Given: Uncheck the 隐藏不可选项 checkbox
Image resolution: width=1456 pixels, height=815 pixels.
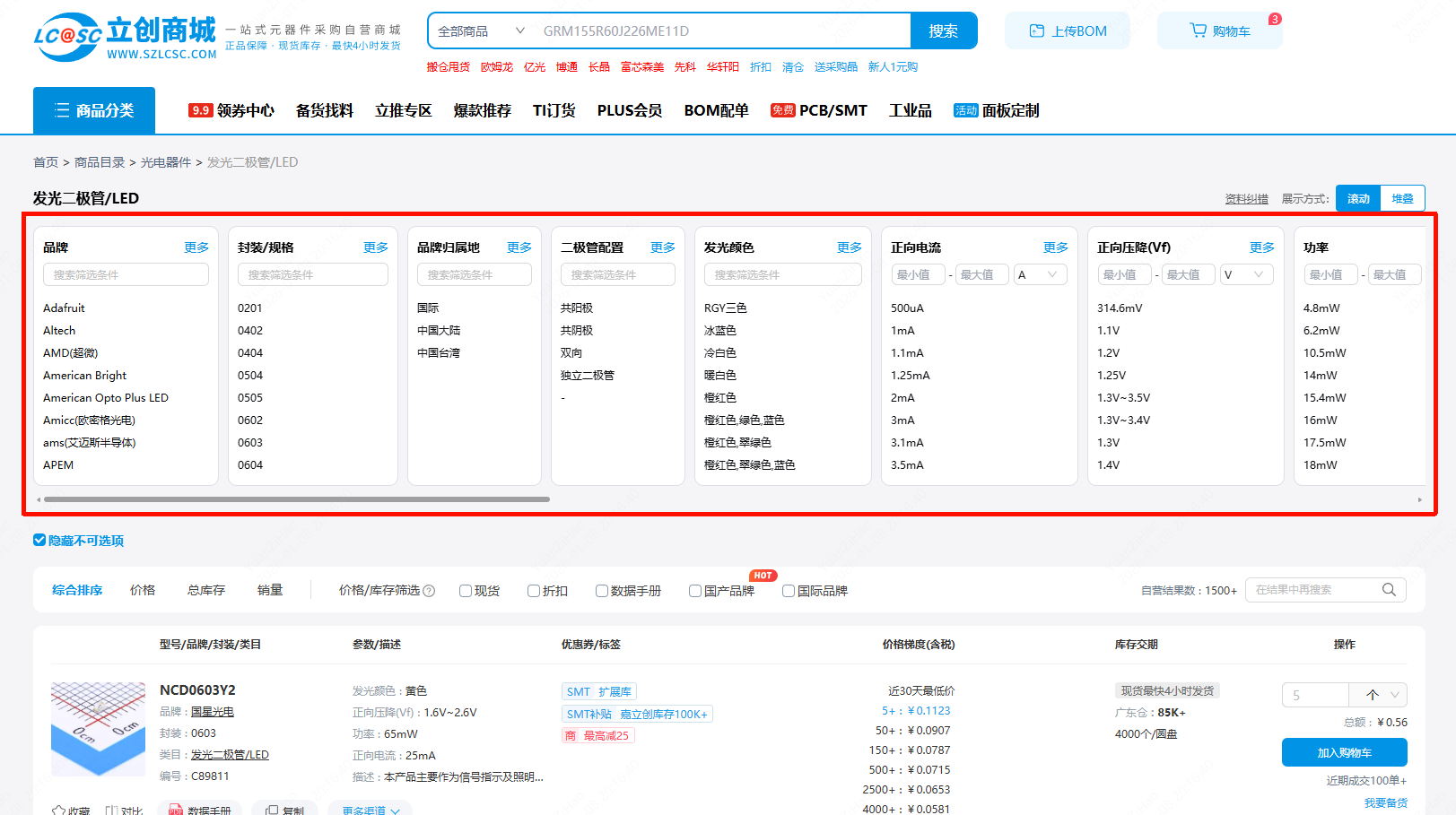Looking at the screenshot, I should (39, 540).
